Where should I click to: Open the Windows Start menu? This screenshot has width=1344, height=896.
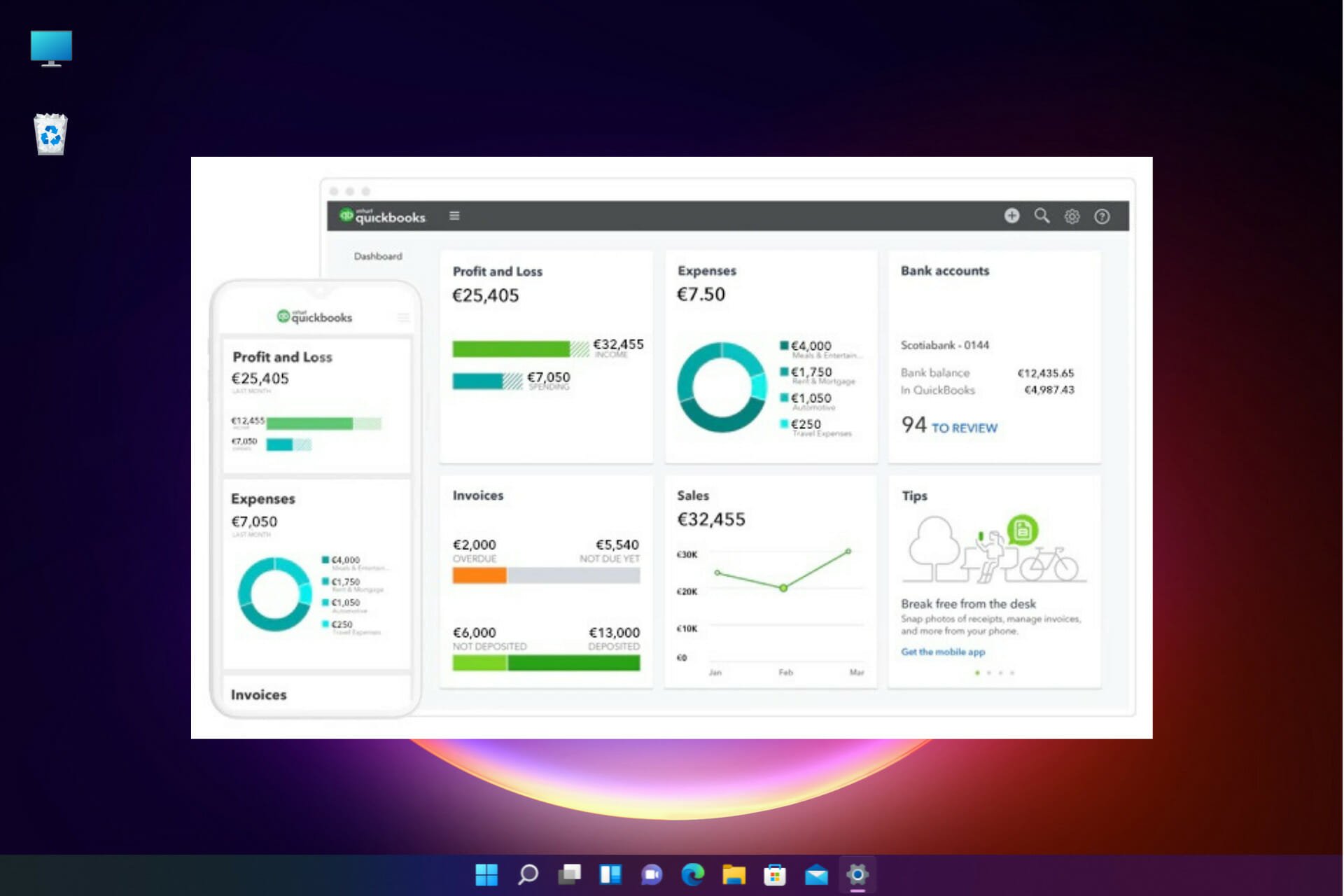pos(486,874)
